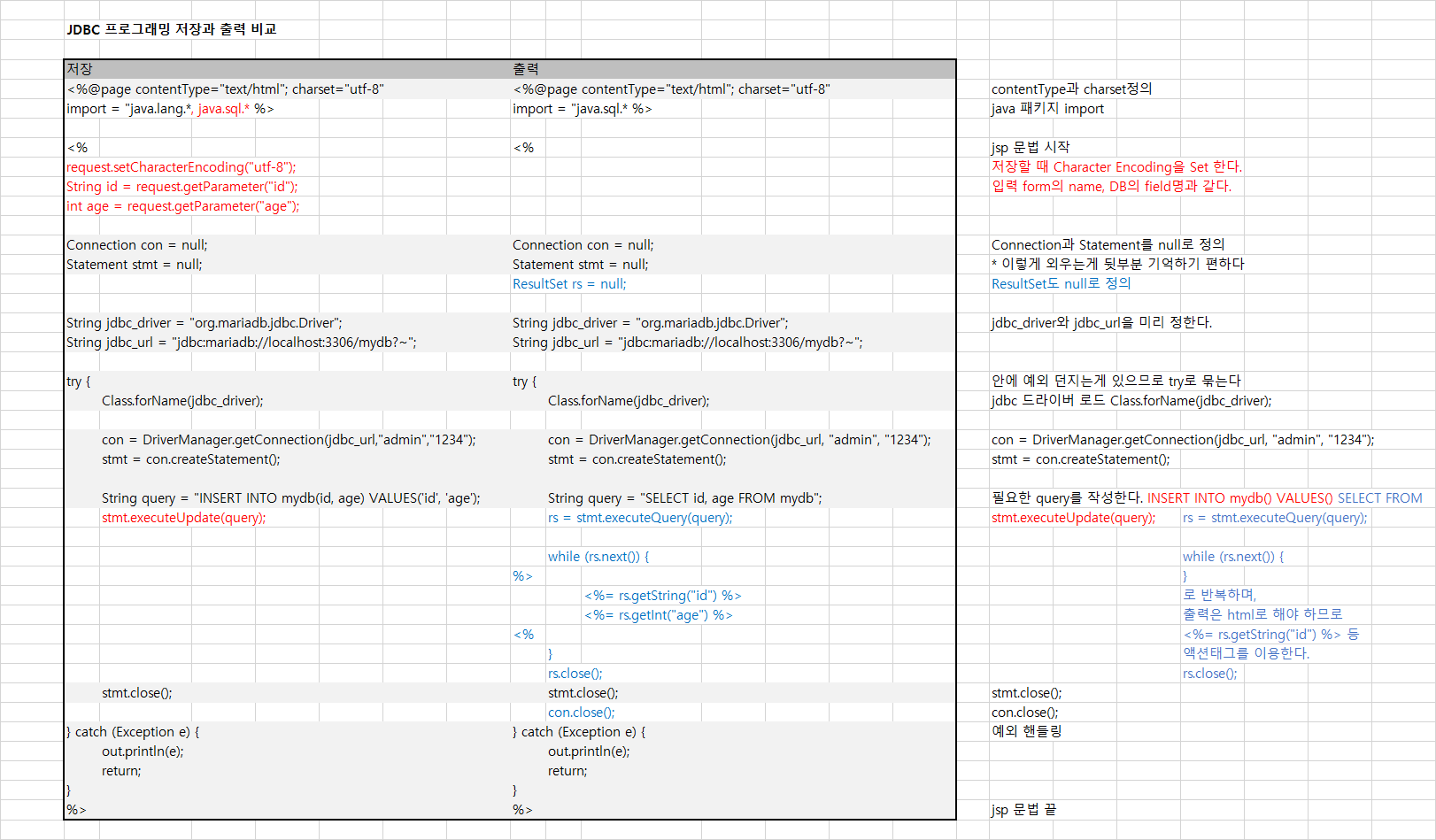The height and width of the screenshot is (840, 1436).
Task: Click 'out.println(e);' in the 출력 column
Action: [589, 751]
